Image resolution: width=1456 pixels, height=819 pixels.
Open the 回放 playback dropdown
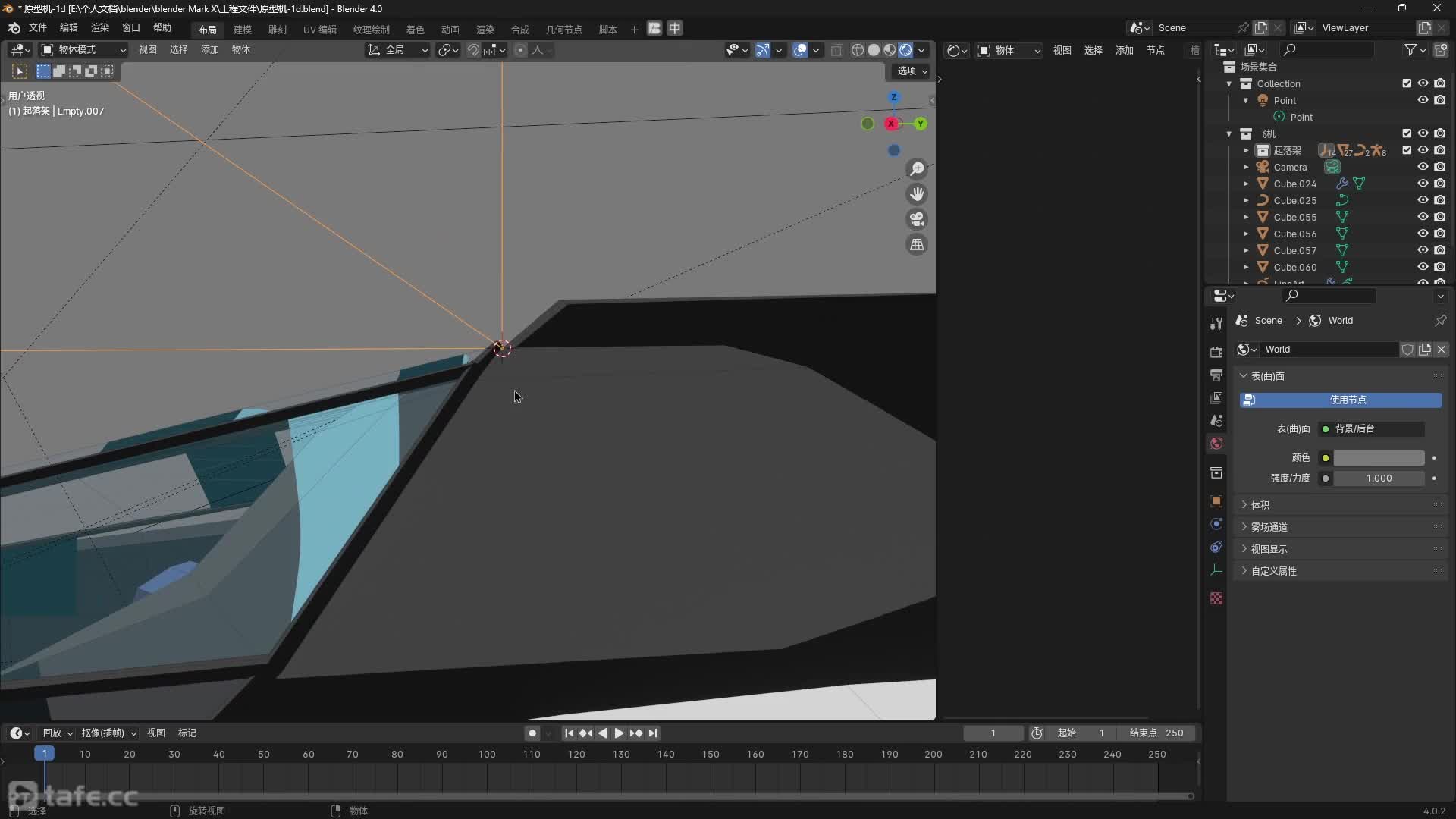point(58,733)
